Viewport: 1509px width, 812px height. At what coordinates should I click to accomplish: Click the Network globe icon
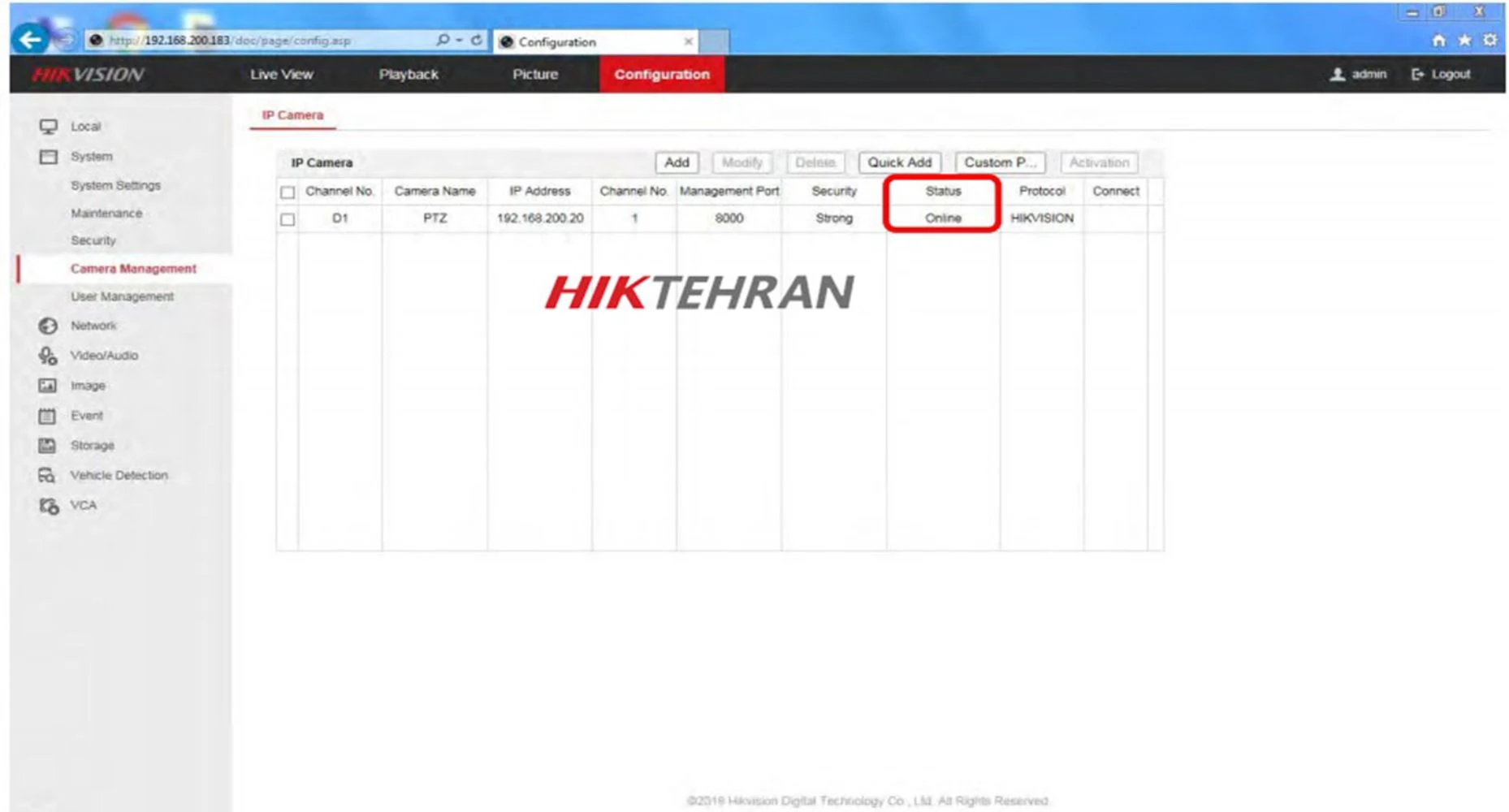(49, 326)
